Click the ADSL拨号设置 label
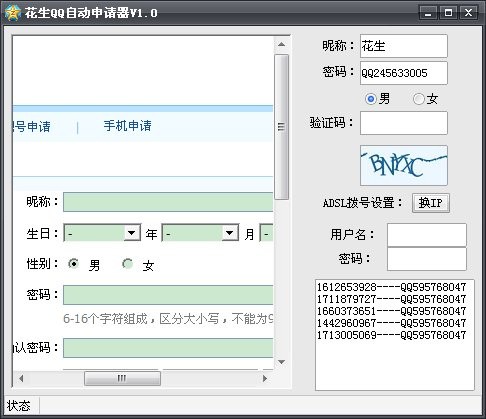The height and width of the screenshot is (419, 486). pyautogui.click(x=362, y=203)
